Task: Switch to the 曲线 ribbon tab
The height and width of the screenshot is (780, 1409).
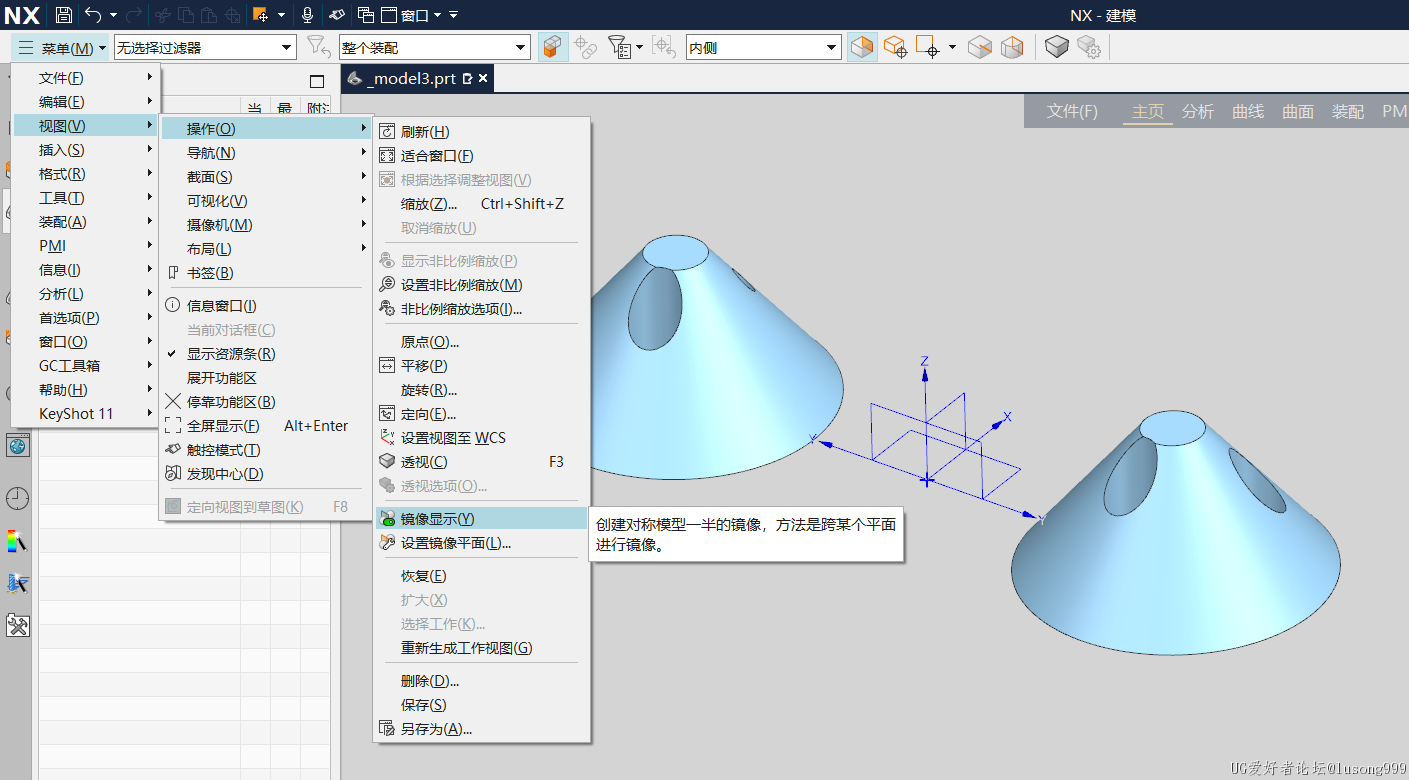Action: tap(1248, 112)
